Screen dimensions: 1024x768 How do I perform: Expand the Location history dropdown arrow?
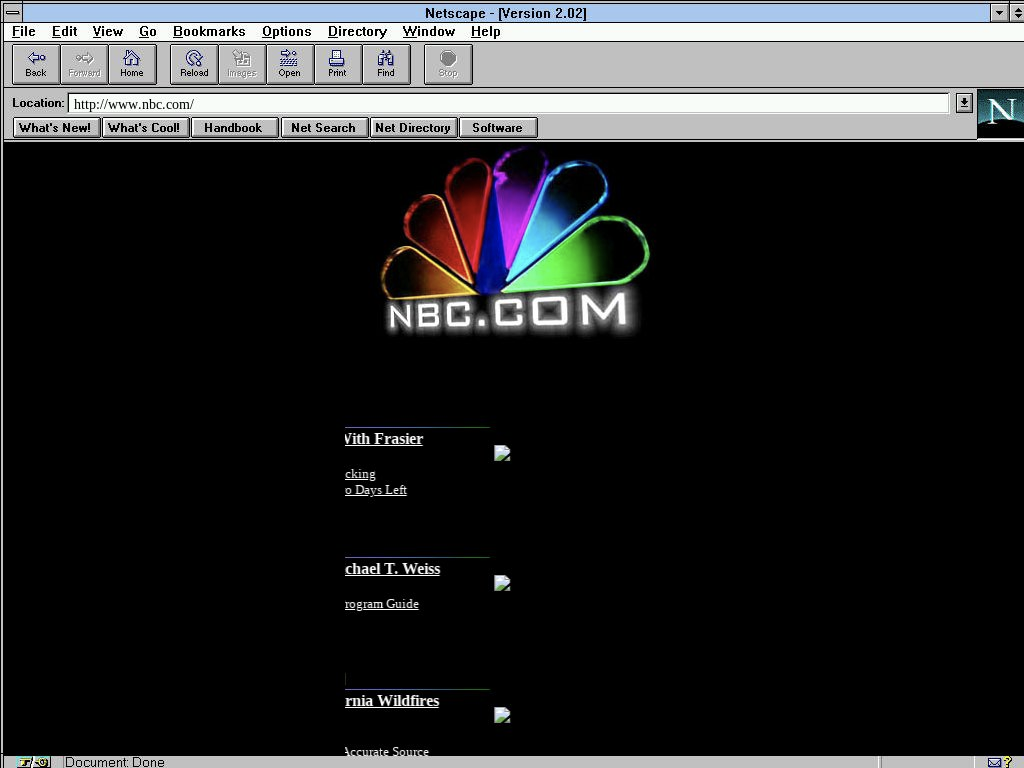pyautogui.click(x=963, y=103)
